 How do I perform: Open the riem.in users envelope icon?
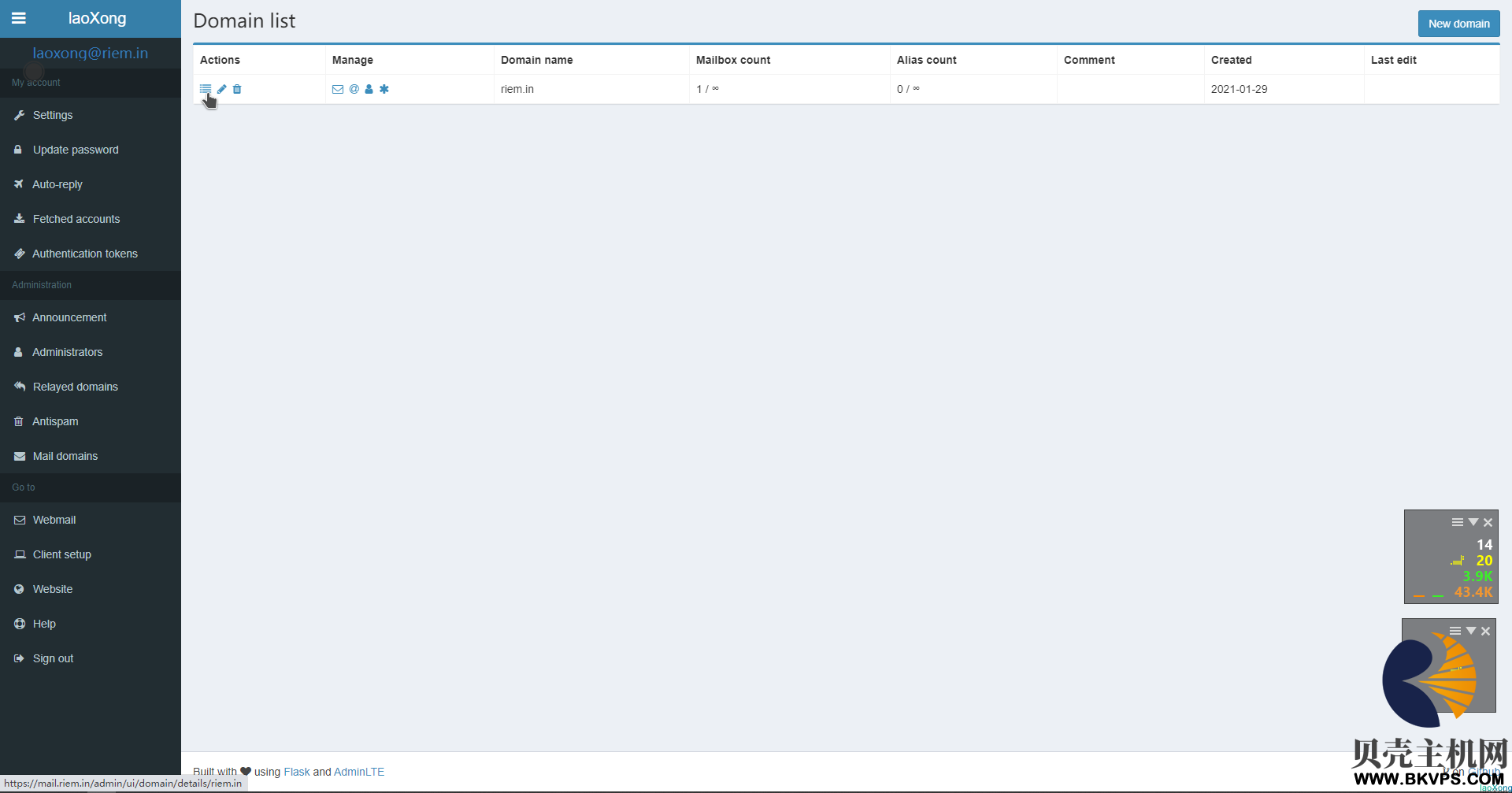coord(338,89)
